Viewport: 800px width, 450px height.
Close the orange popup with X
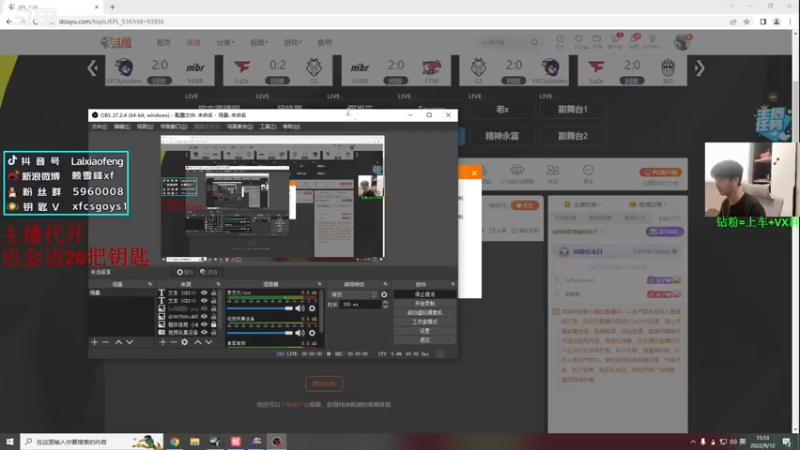pyautogui.click(x=474, y=173)
